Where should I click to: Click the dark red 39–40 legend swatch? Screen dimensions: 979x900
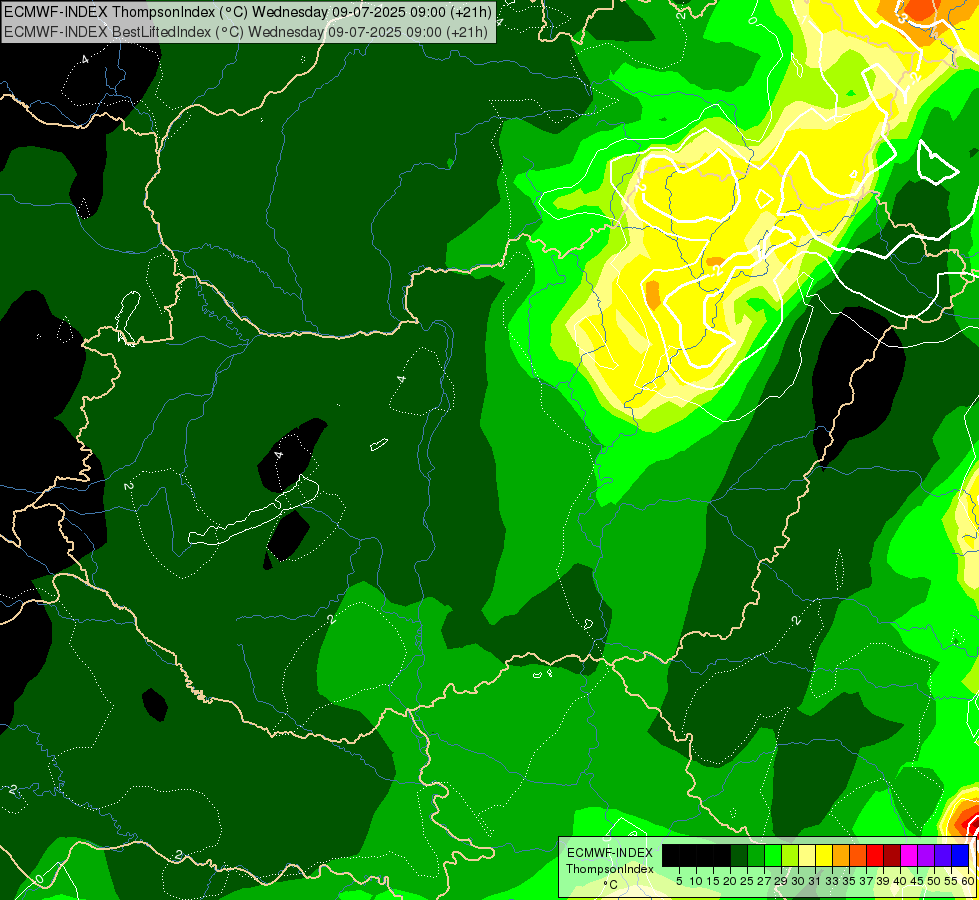click(x=892, y=856)
